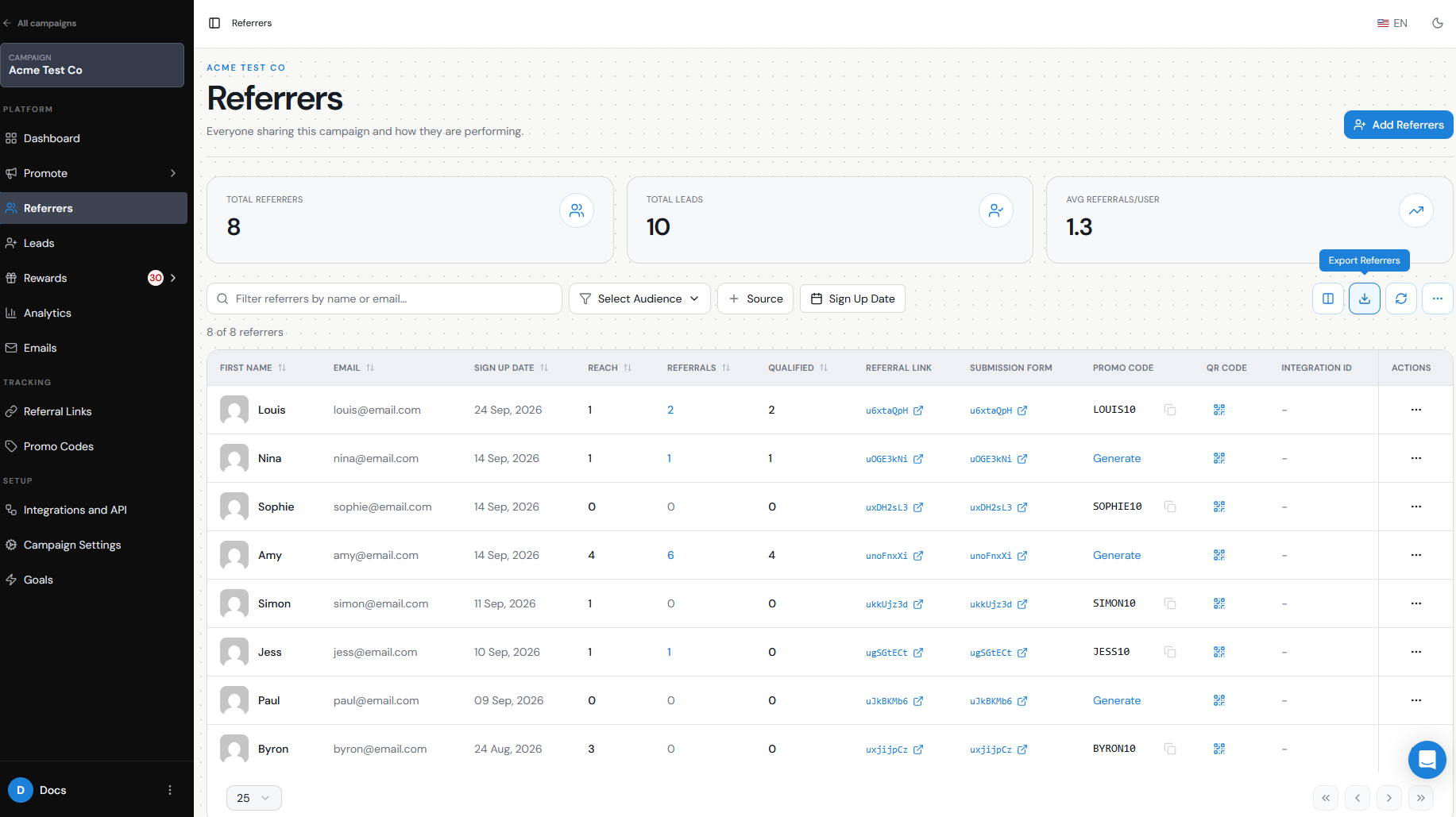Select Referrers in the sidebar
The width and height of the screenshot is (1456, 817).
[94, 208]
